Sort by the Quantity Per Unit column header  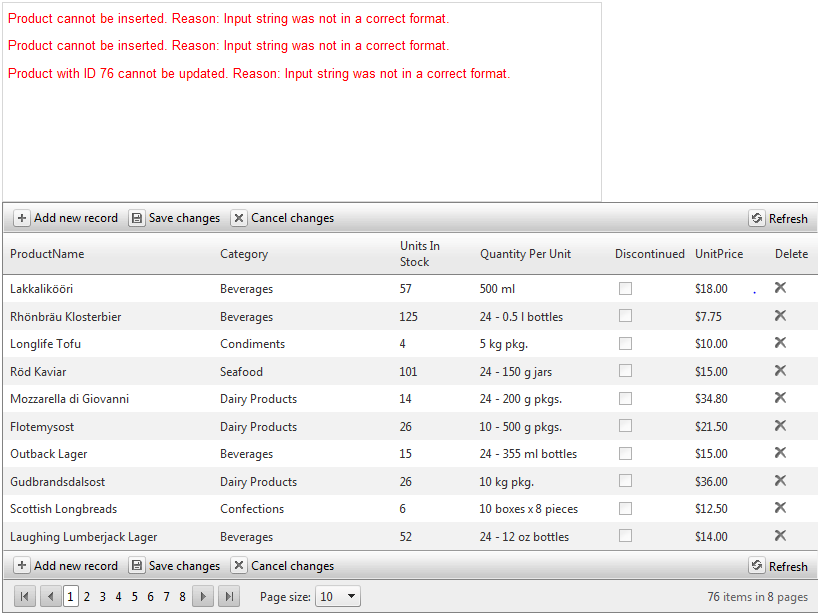(x=525, y=254)
